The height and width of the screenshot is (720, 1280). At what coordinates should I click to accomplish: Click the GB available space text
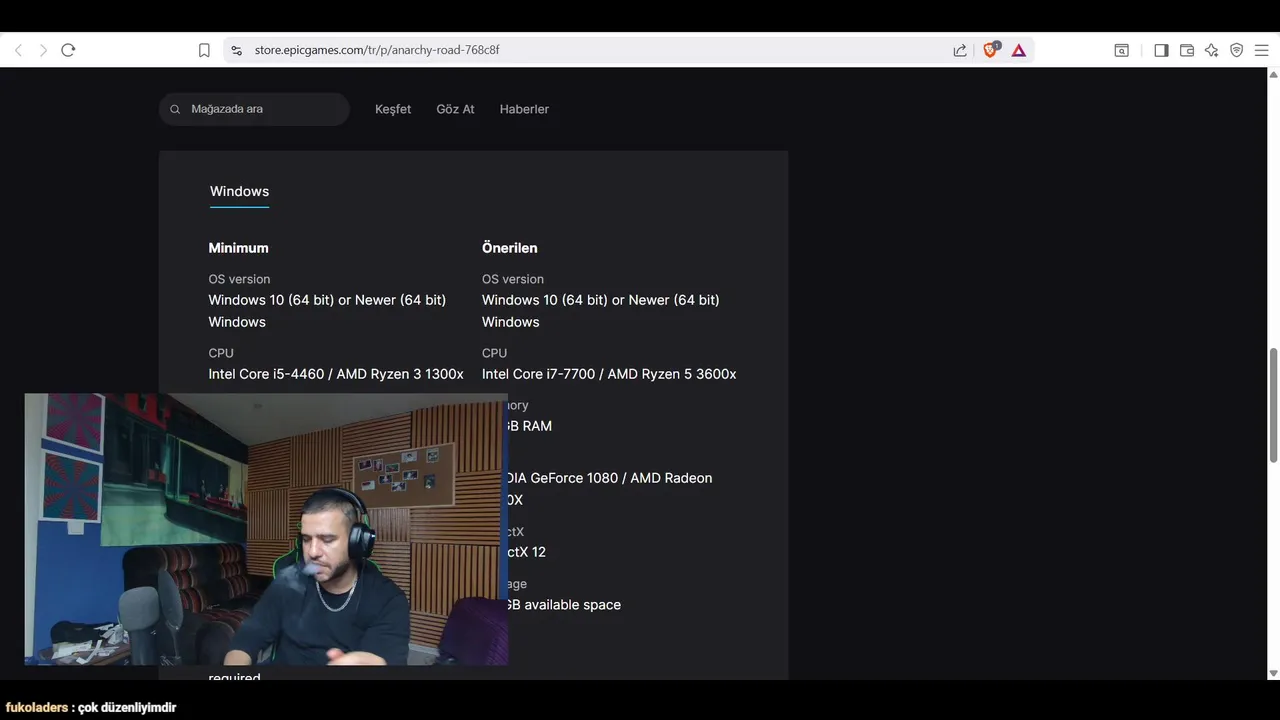tap(564, 605)
